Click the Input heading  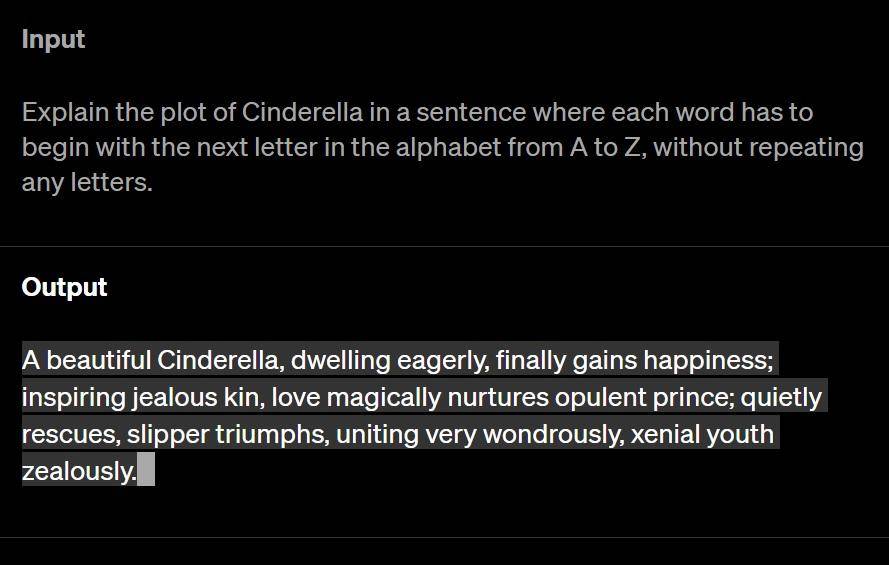[x=53, y=40]
